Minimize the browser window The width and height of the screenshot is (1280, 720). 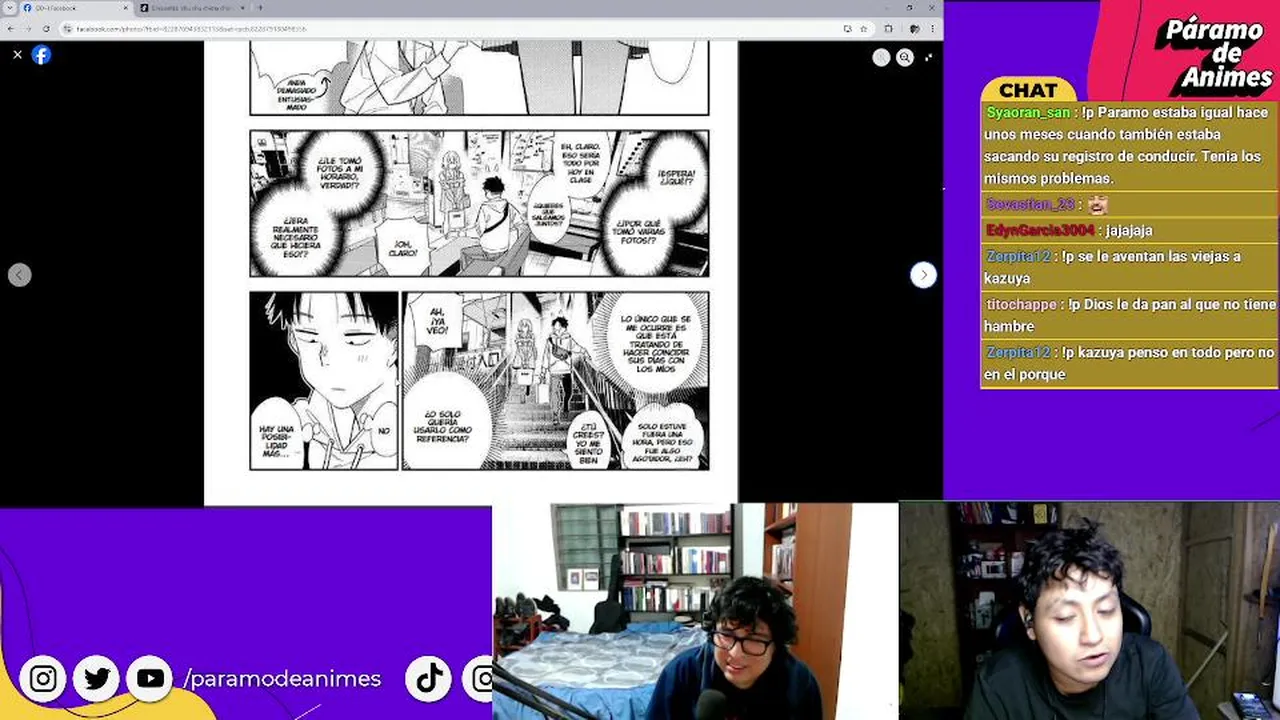pyautogui.click(x=889, y=7)
